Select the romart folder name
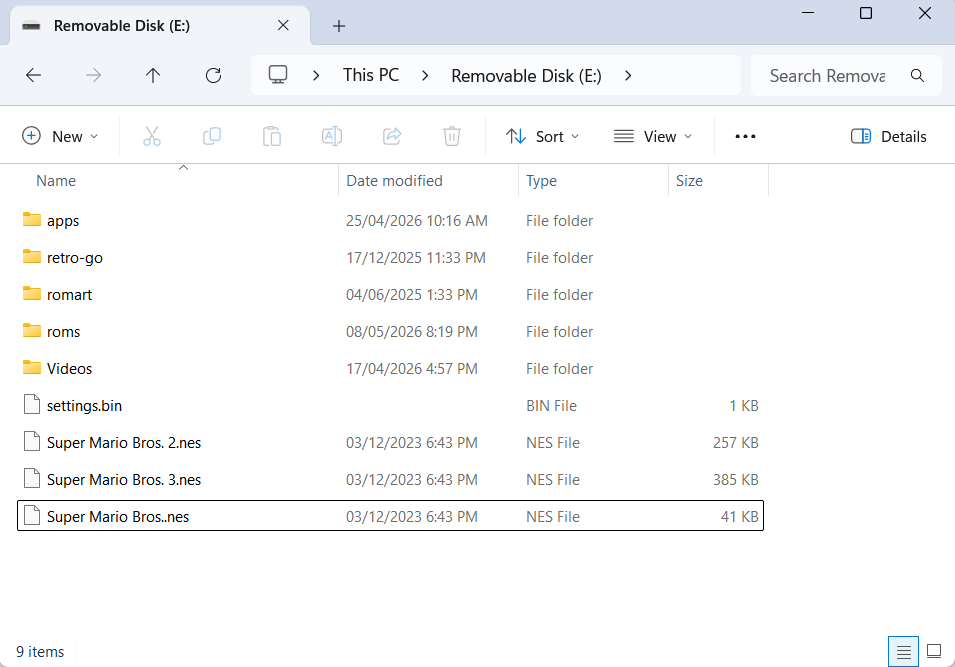Image resolution: width=955 pixels, height=667 pixels. [69, 295]
